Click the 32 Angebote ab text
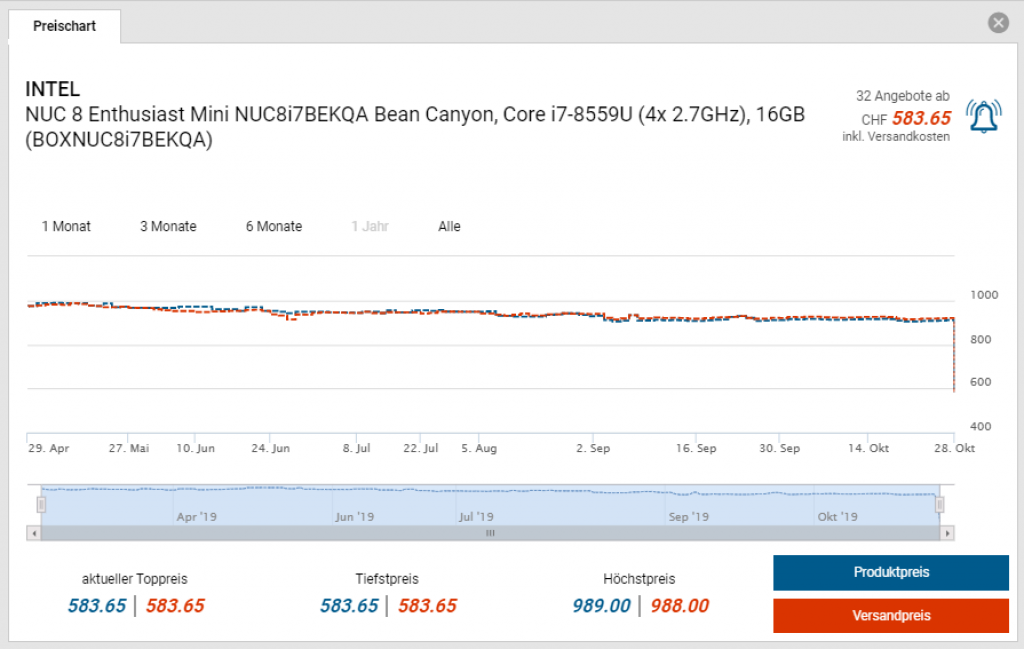The width and height of the screenshot is (1024, 649). pos(902,96)
